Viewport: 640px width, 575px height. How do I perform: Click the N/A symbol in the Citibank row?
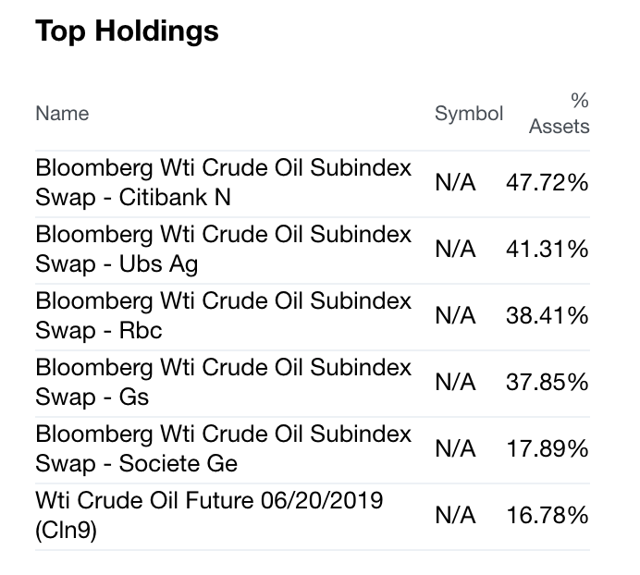[x=456, y=184]
